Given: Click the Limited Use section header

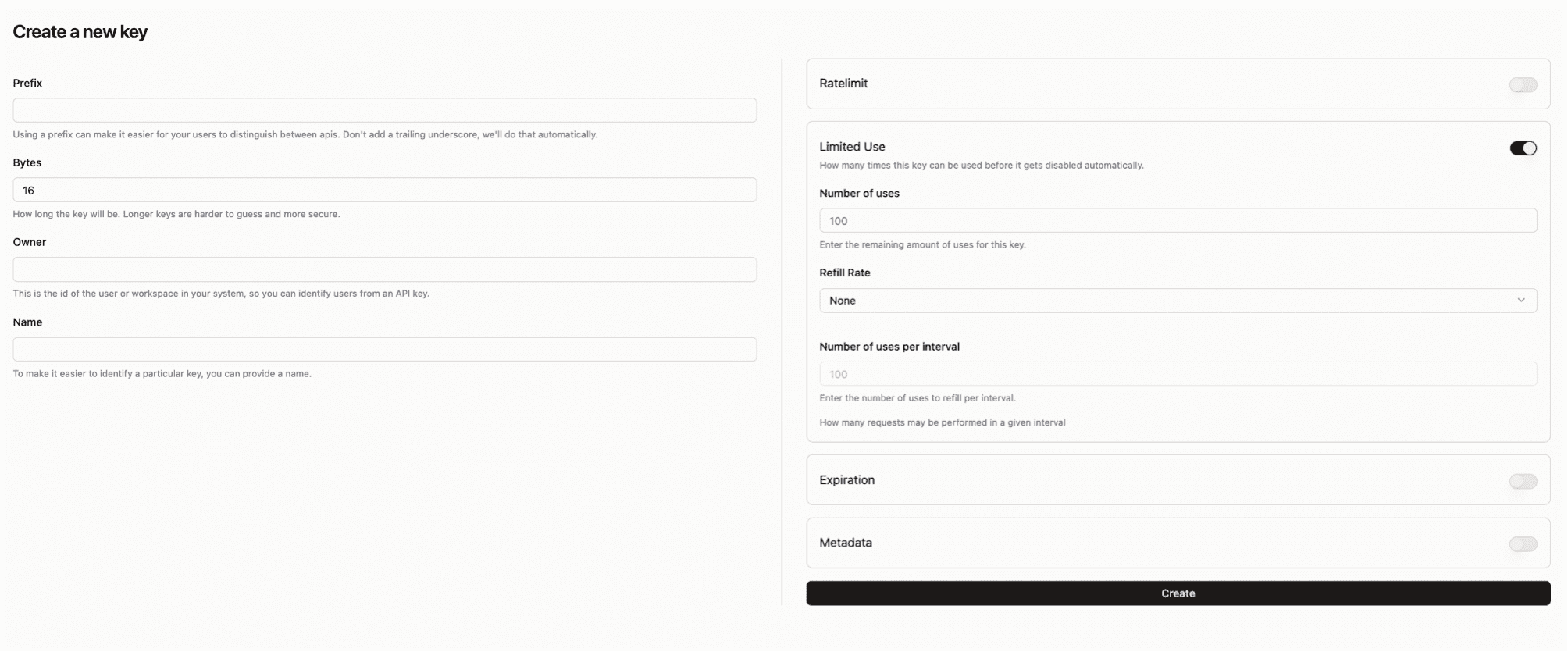Looking at the screenshot, I should 851,147.
